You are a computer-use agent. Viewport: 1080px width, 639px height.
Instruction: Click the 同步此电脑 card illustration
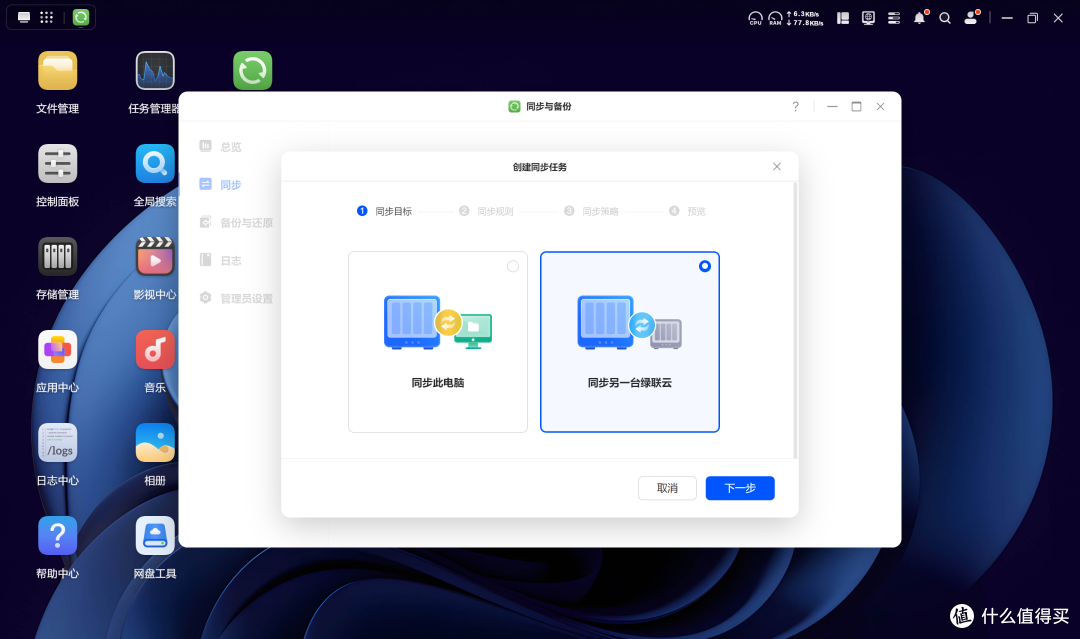438,322
